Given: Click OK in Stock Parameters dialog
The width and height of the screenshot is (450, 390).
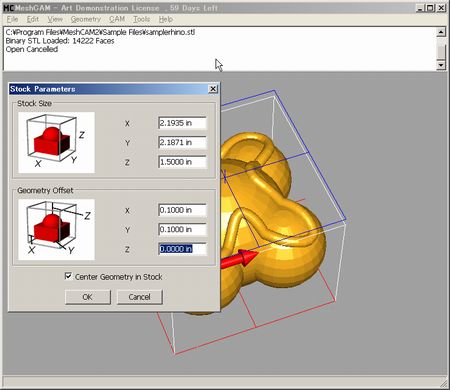Looking at the screenshot, I should [x=88, y=297].
